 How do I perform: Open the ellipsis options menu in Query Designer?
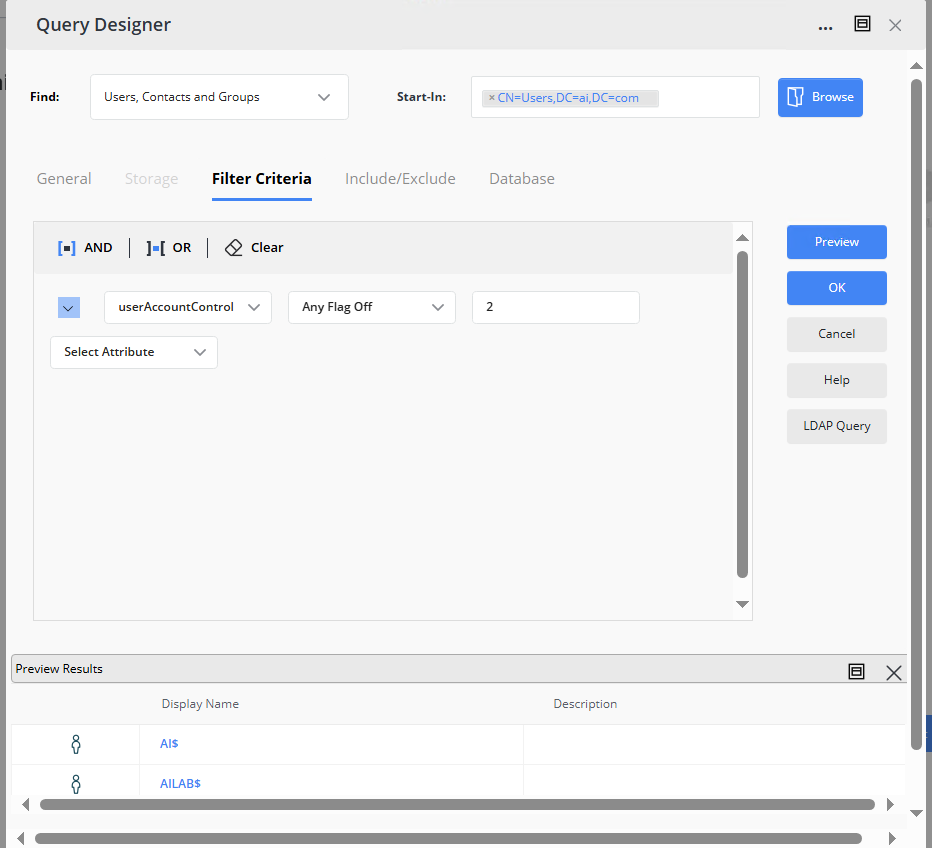pyautogui.click(x=825, y=25)
